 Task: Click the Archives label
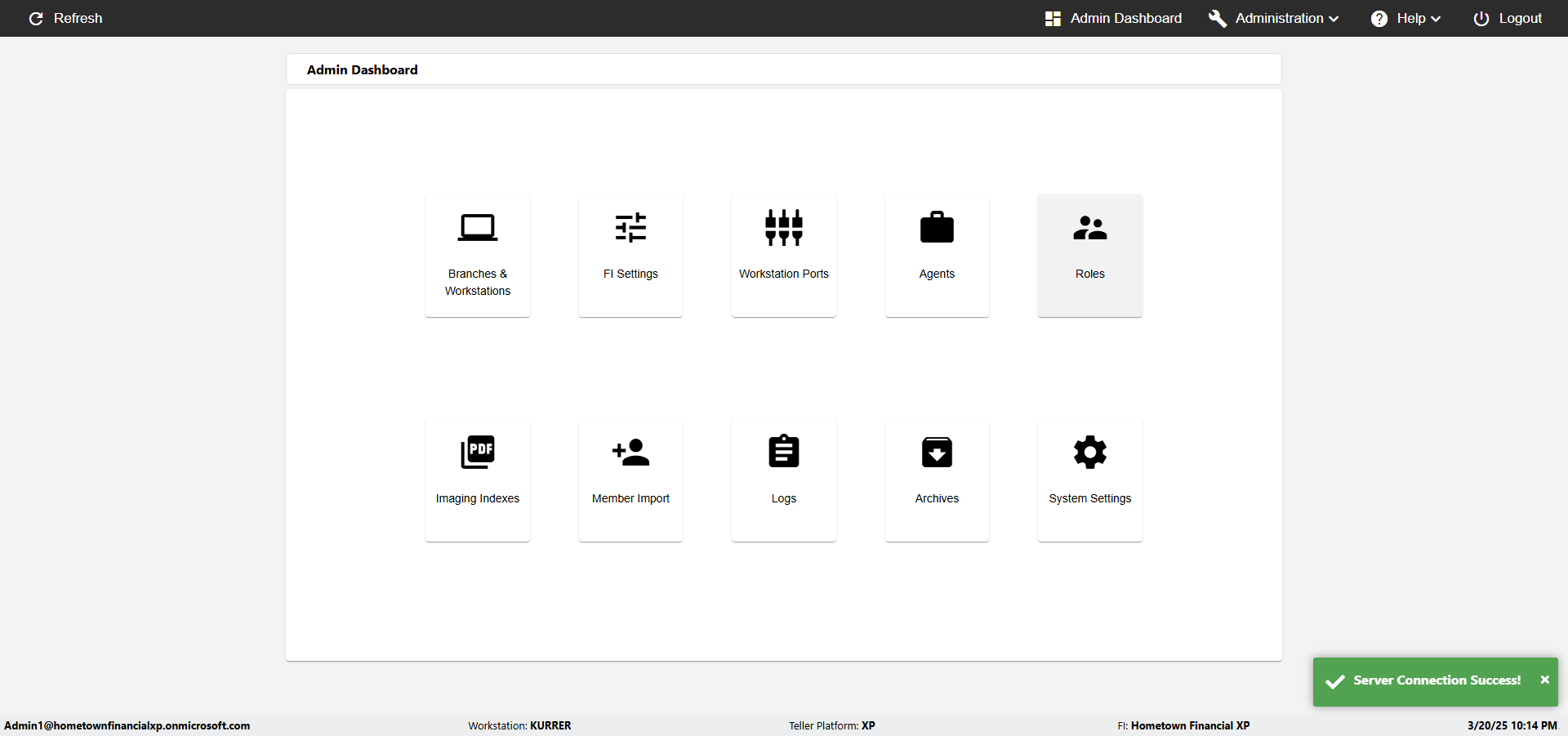937,498
